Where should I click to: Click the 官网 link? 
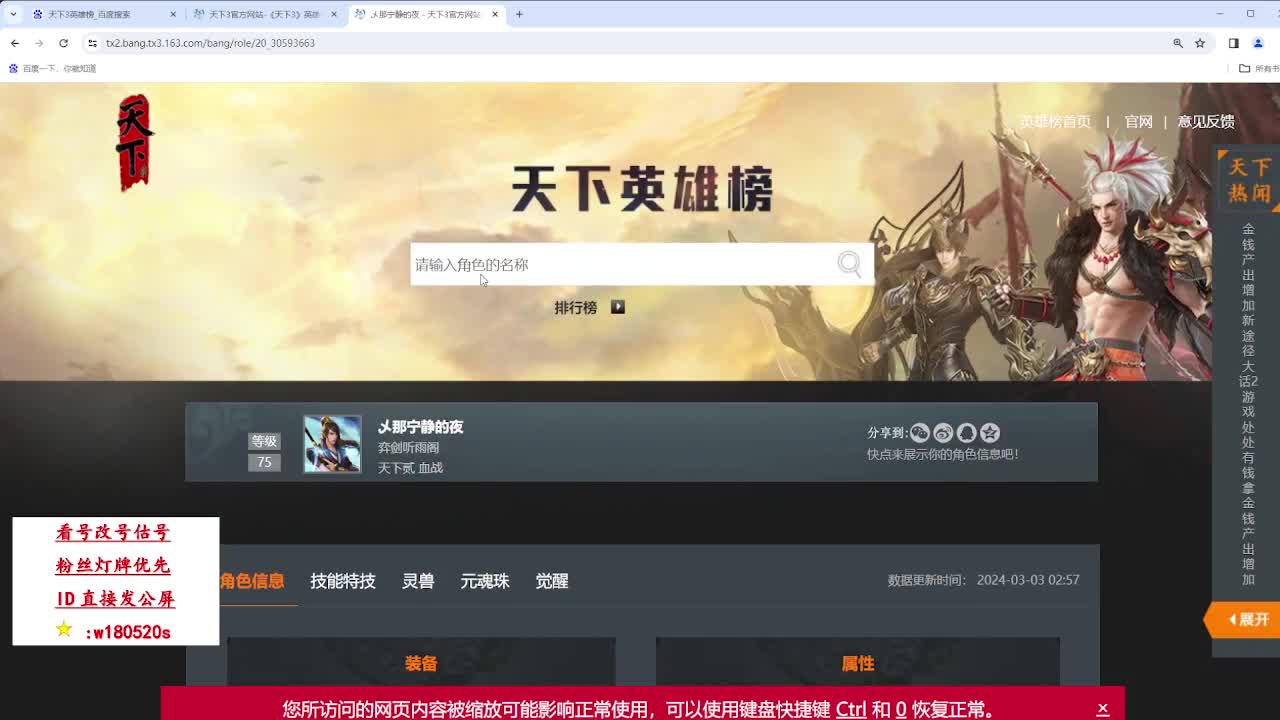[1138, 121]
